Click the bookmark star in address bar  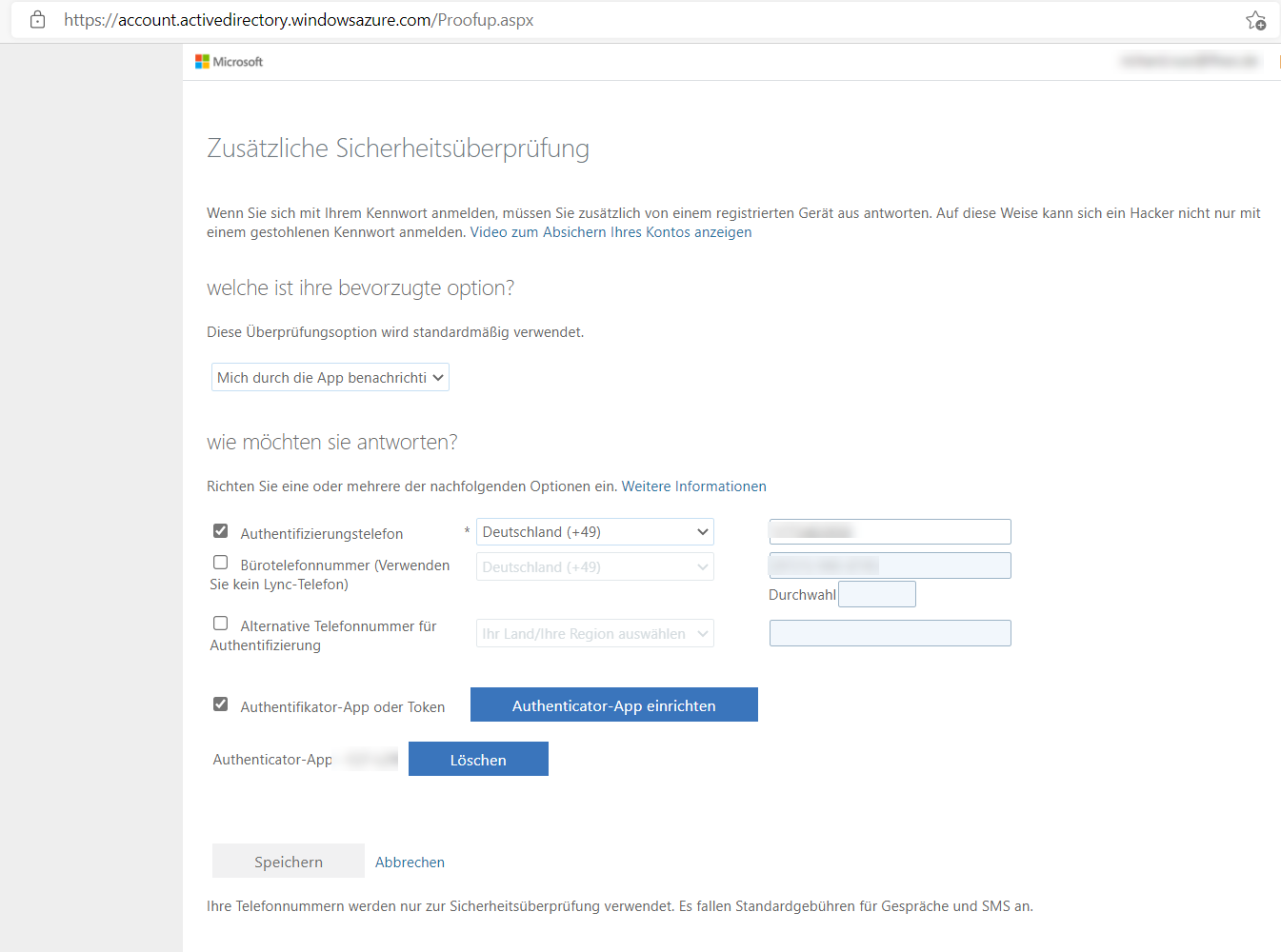click(x=1255, y=19)
